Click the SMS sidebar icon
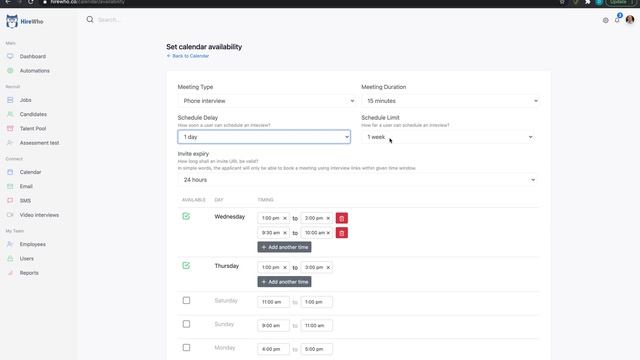Viewport: 640px width, 360px height. click(10, 200)
